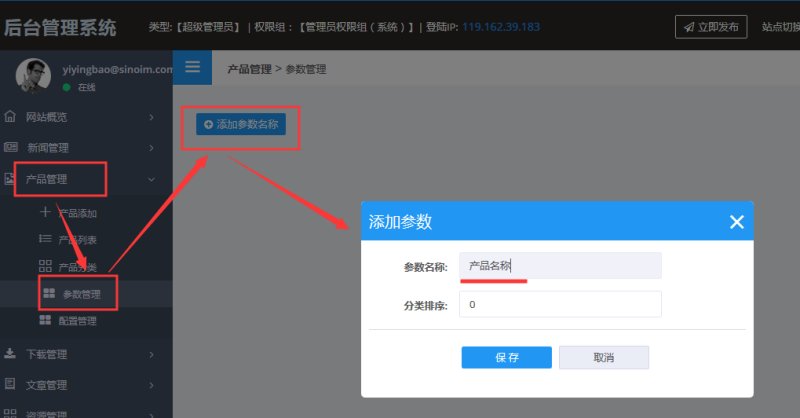Viewport: 800px width, 418px height.
Task: Click the image icon beside 产品管理
Action: (9, 179)
